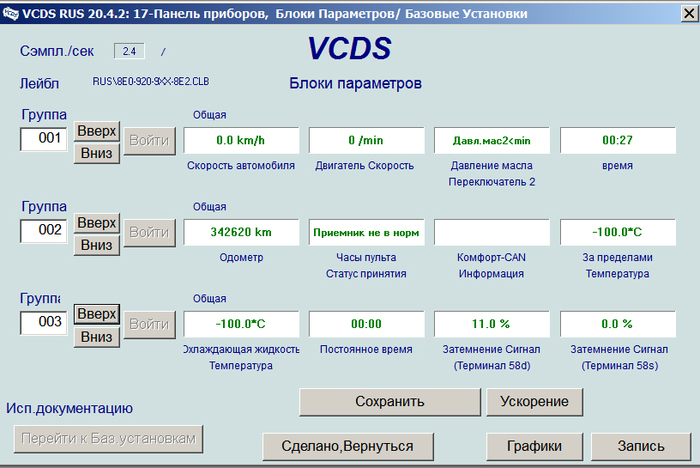Click Вверх button for group 003

click(97, 314)
